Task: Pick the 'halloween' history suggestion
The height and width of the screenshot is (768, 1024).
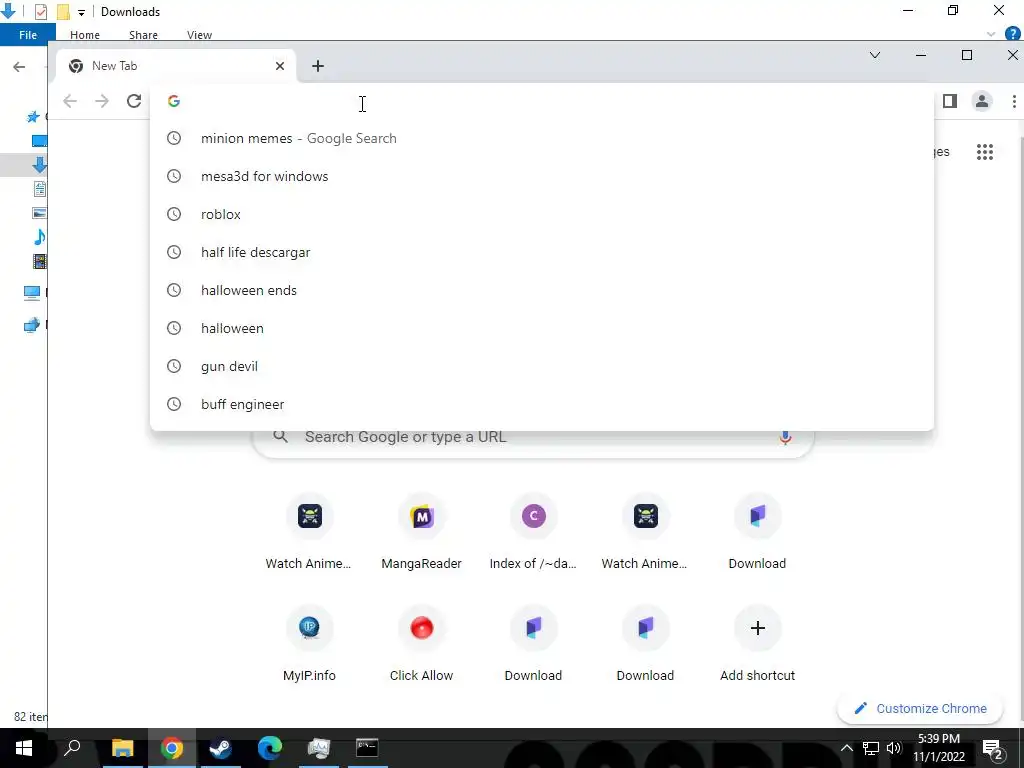Action: 542,328
